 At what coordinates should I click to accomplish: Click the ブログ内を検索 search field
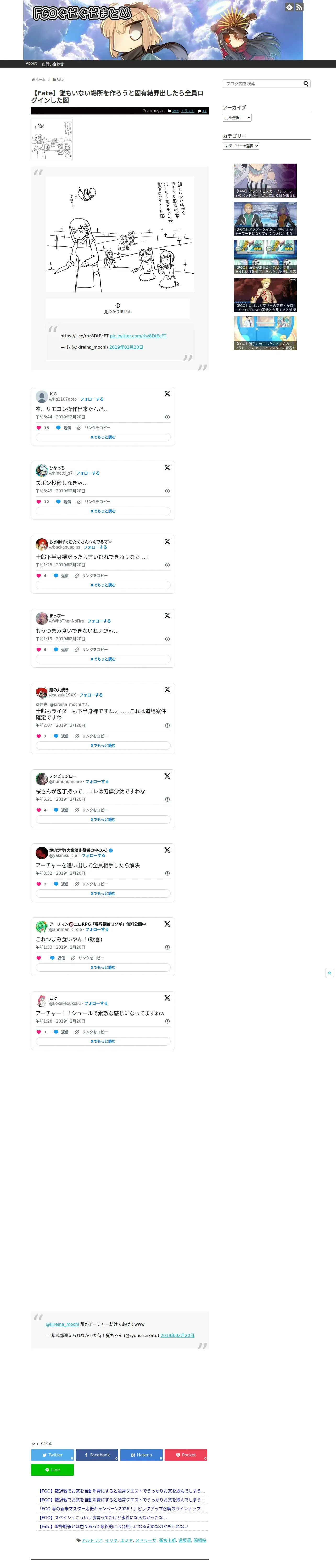click(263, 83)
